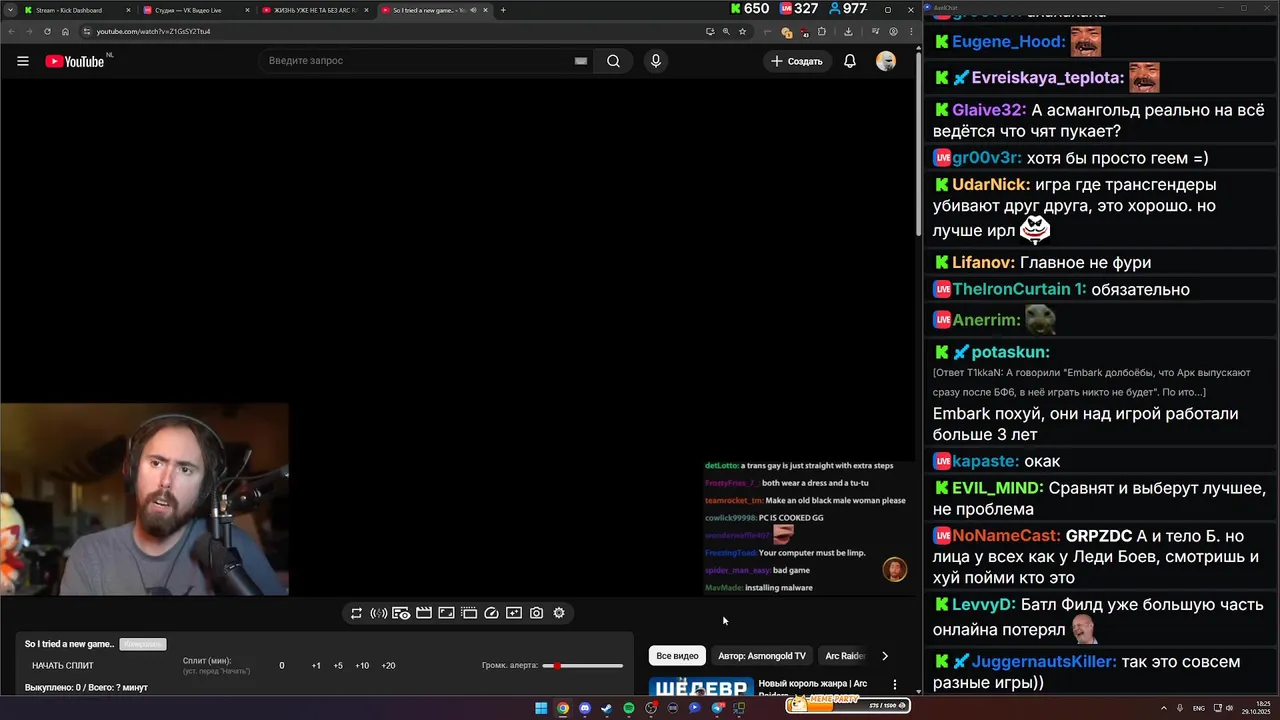Open the options menu for Новый король жанра video
The width and height of the screenshot is (1280, 720).
[x=895, y=685]
